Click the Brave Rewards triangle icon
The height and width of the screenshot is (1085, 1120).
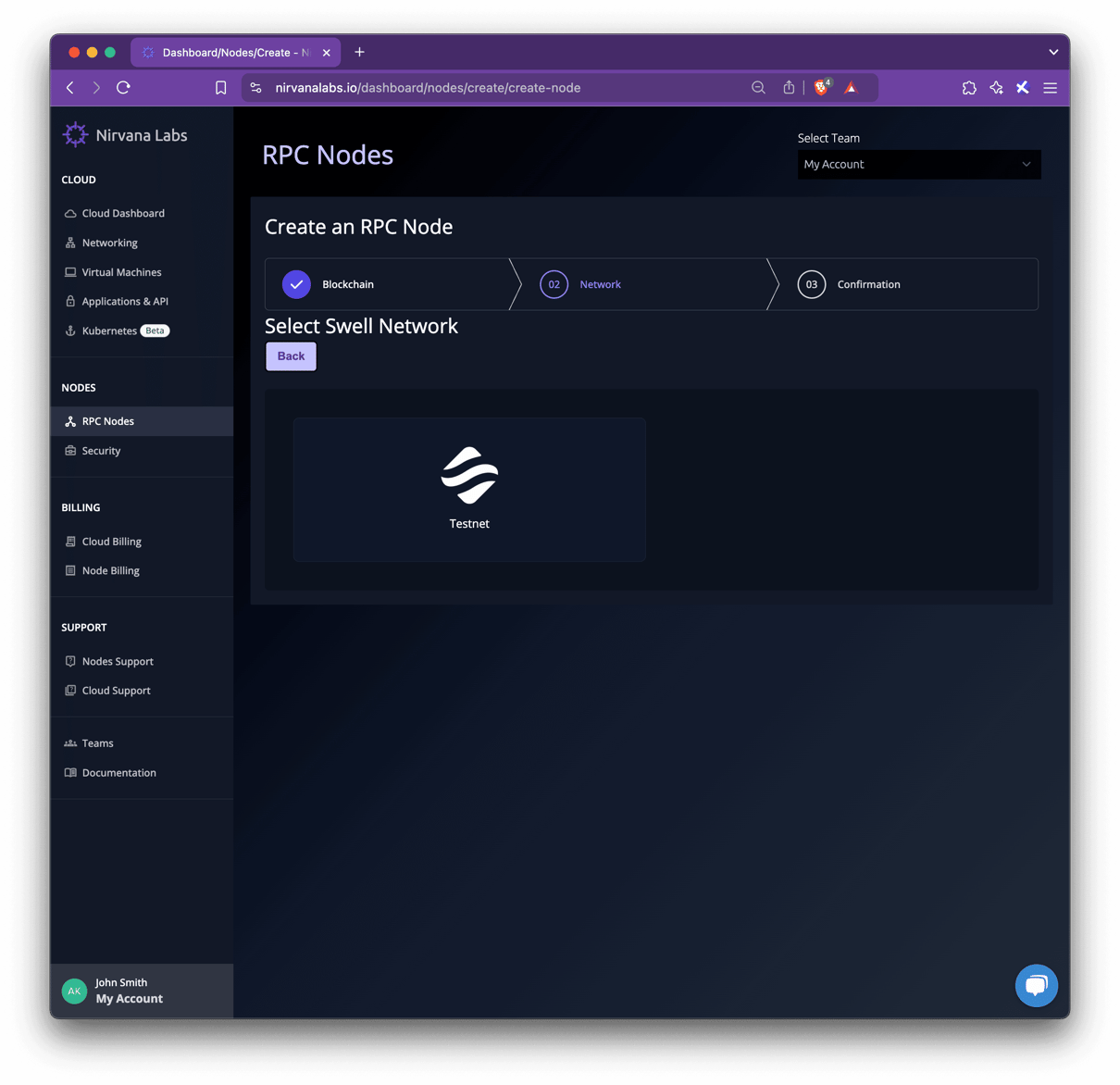pos(852,89)
